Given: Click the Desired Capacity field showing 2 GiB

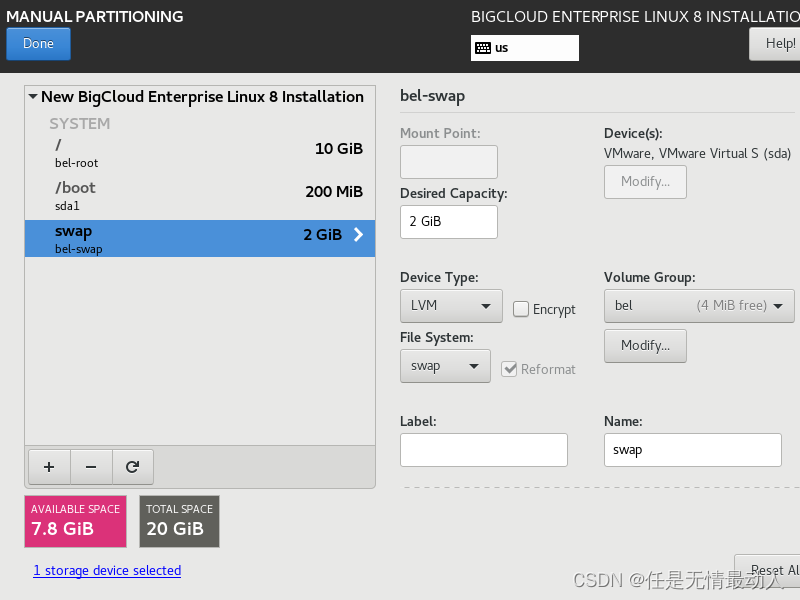Looking at the screenshot, I should (x=449, y=222).
